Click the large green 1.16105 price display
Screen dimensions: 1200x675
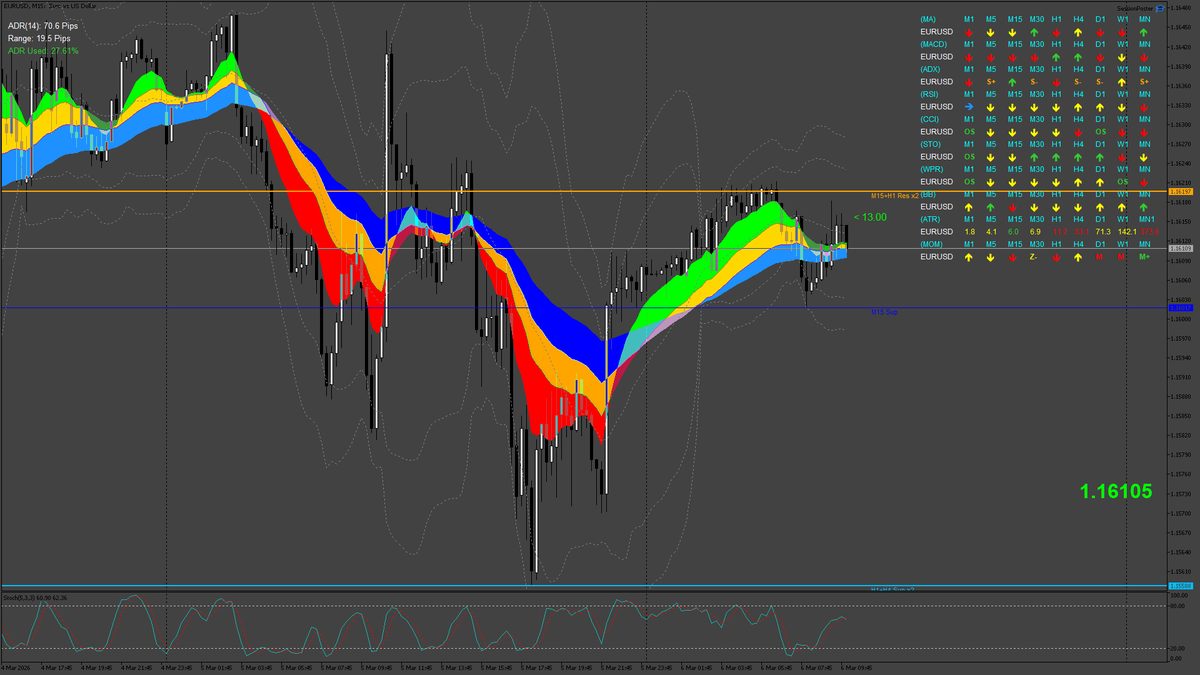pos(1116,492)
